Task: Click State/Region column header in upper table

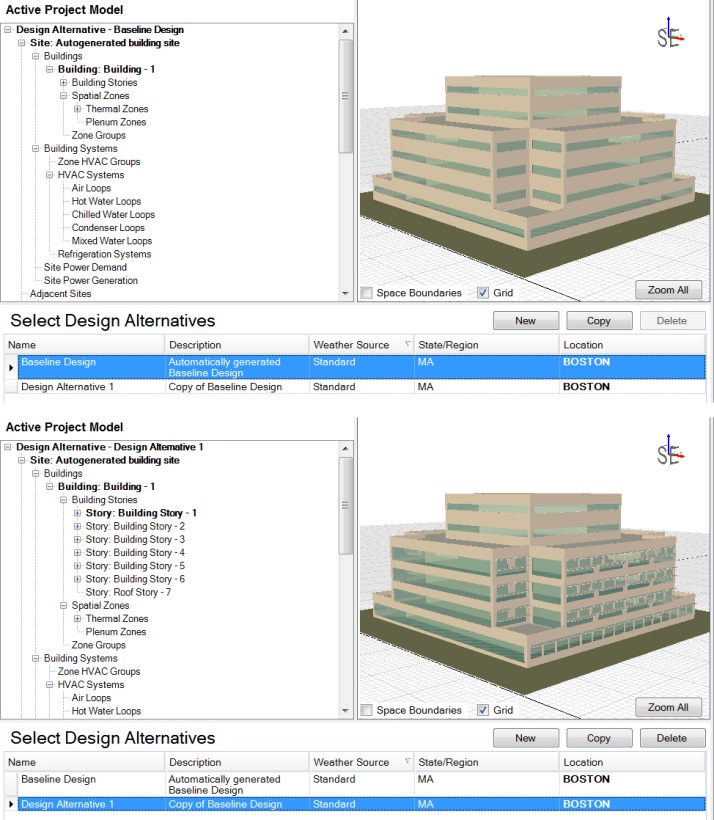Action: [x=486, y=345]
